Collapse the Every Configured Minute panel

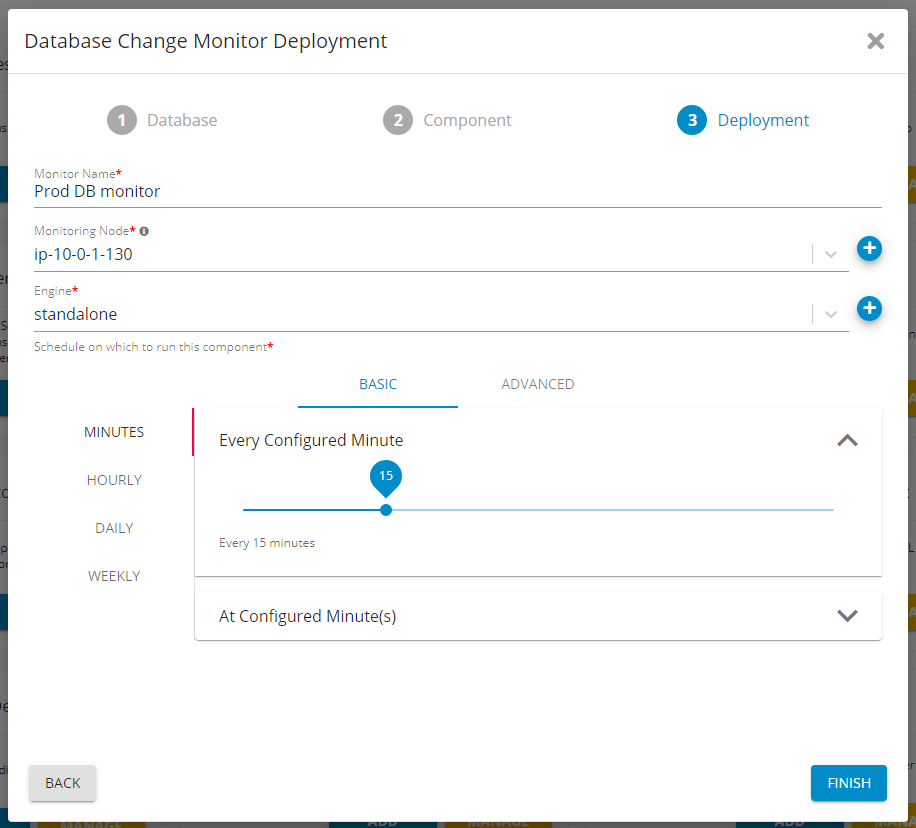point(847,440)
